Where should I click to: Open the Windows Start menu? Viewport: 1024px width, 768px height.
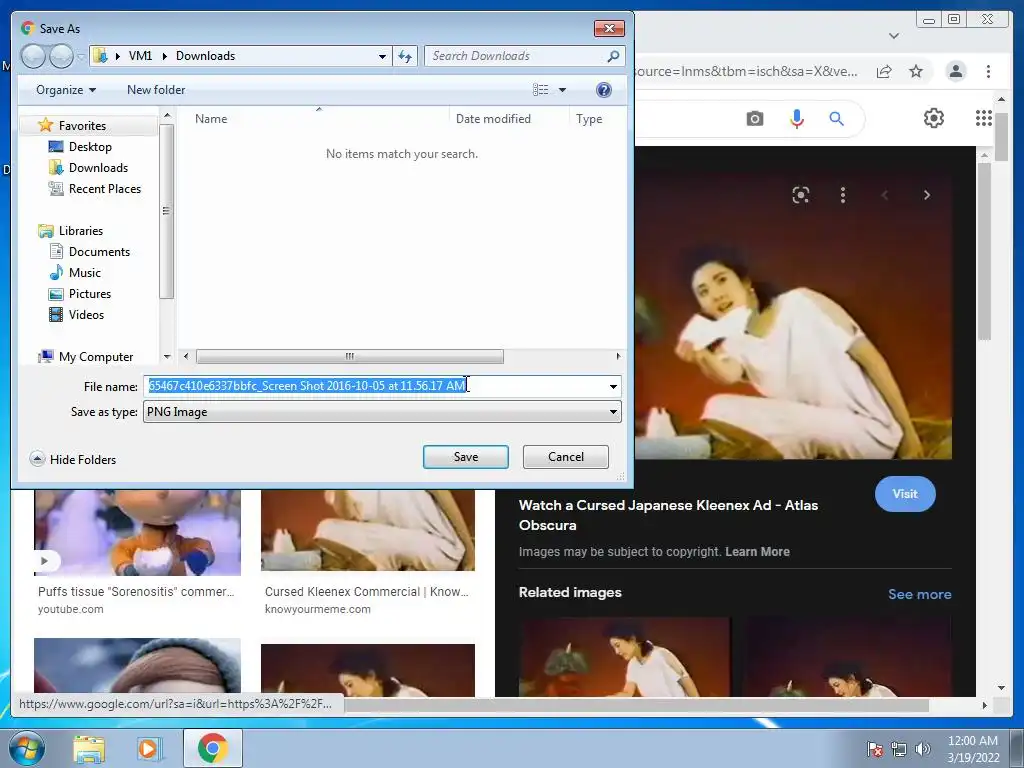point(26,748)
